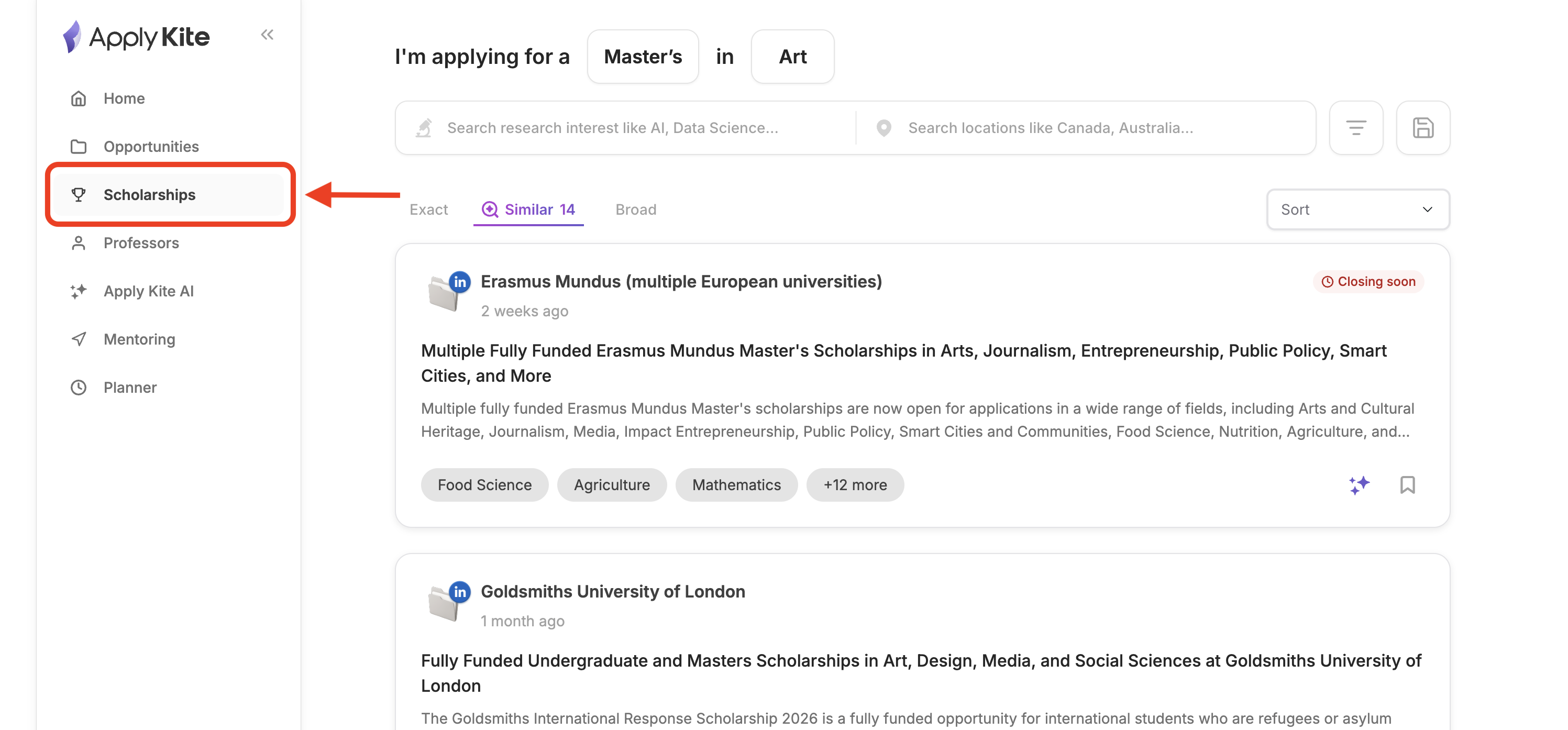Bookmark the Erasmus Mundus scholarship

[1407, 484]
